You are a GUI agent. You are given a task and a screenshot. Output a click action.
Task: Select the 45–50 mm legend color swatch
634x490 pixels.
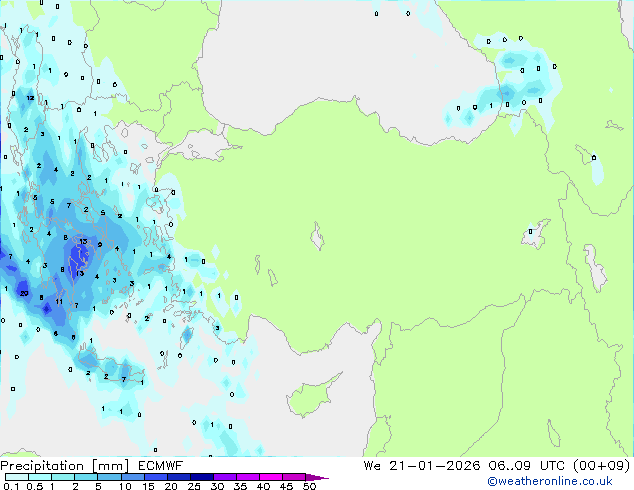[x=294, y=477]
